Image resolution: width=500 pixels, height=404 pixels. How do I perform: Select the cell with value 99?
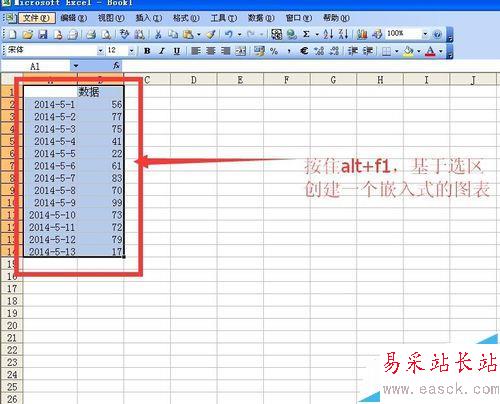[101, 203]
